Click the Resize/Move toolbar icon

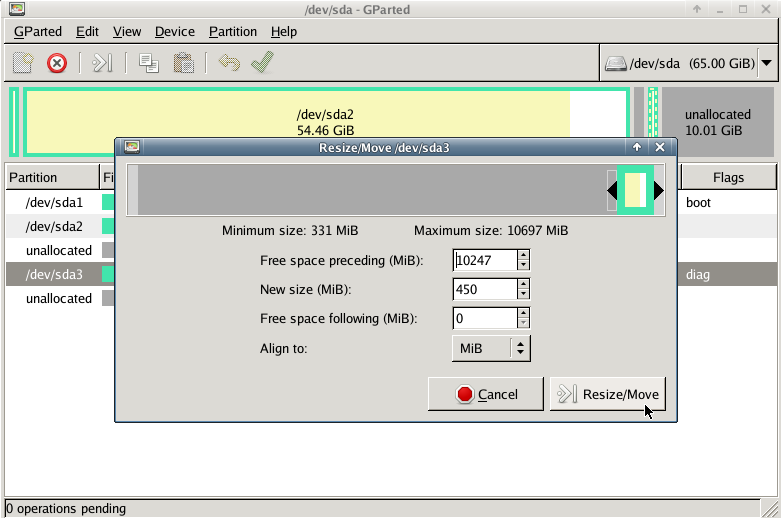[x=102, y=63]
